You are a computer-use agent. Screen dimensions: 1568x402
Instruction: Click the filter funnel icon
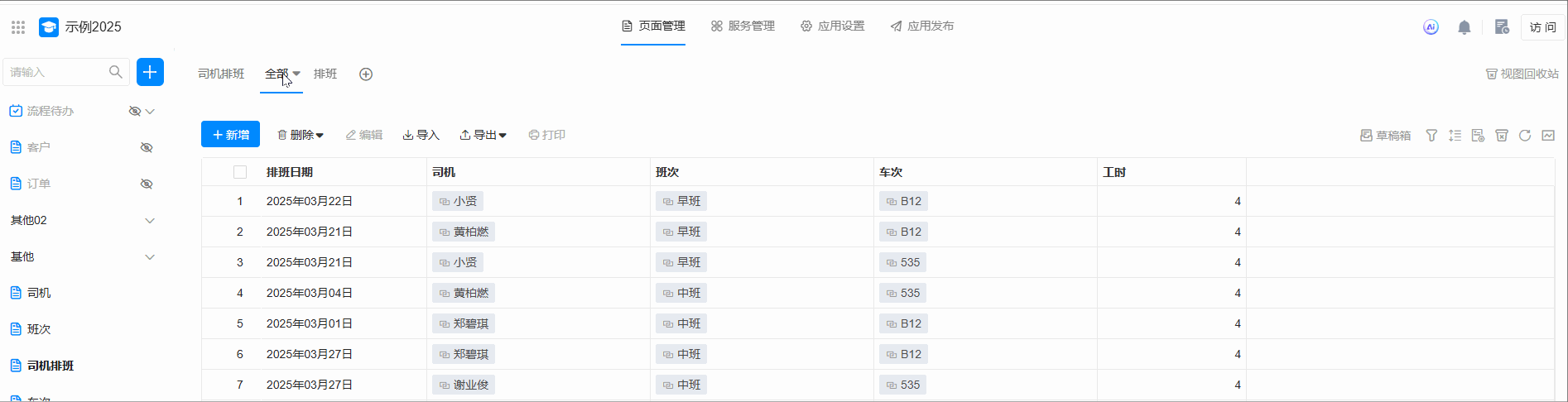[1431, 136]
